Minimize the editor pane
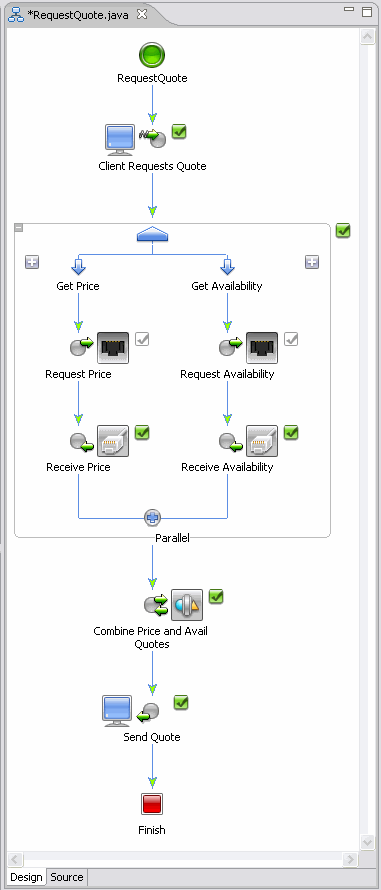Viewport: 381px width, 890px height. point(350,10)
